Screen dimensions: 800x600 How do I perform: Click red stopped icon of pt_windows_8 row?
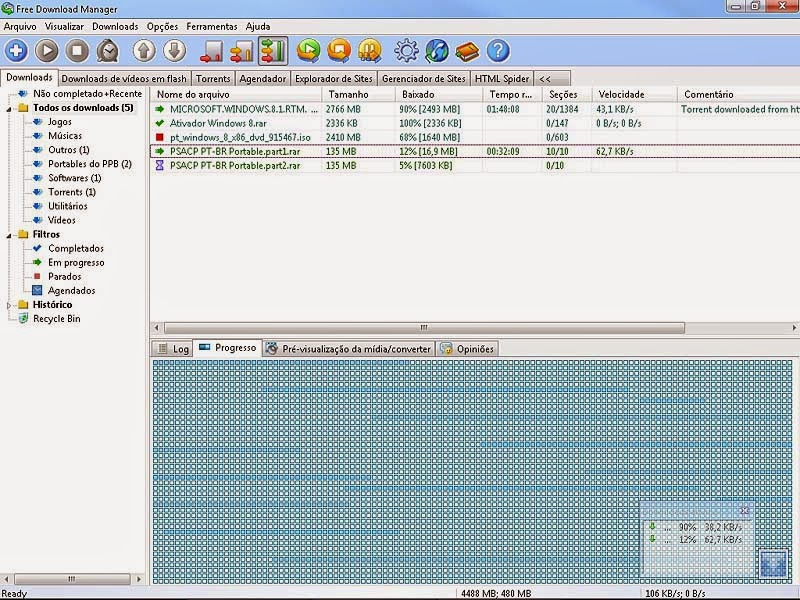pyautogui.click(x=160, y=137)
